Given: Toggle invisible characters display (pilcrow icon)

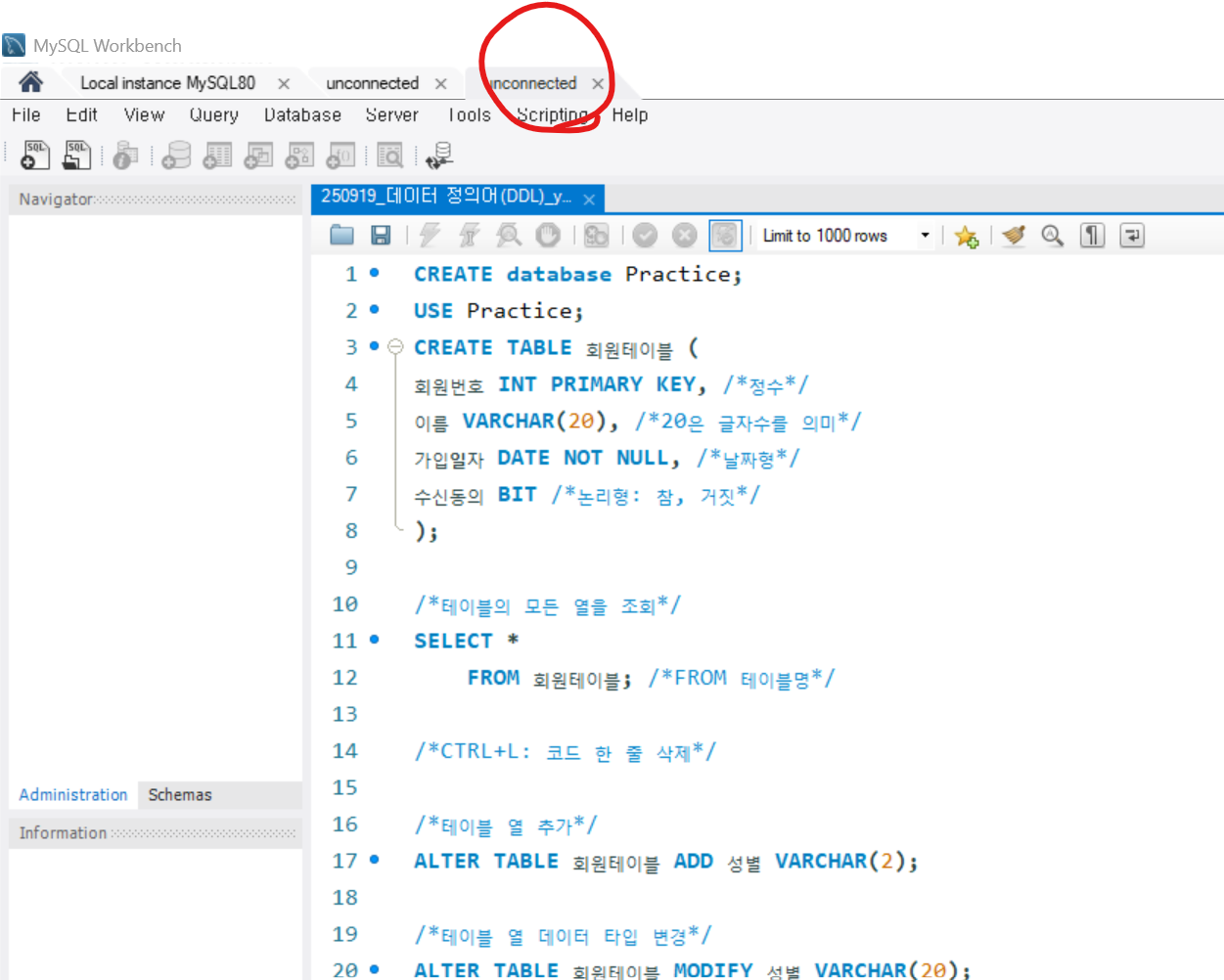Looking at the screenshot, I should point(1092,236).
